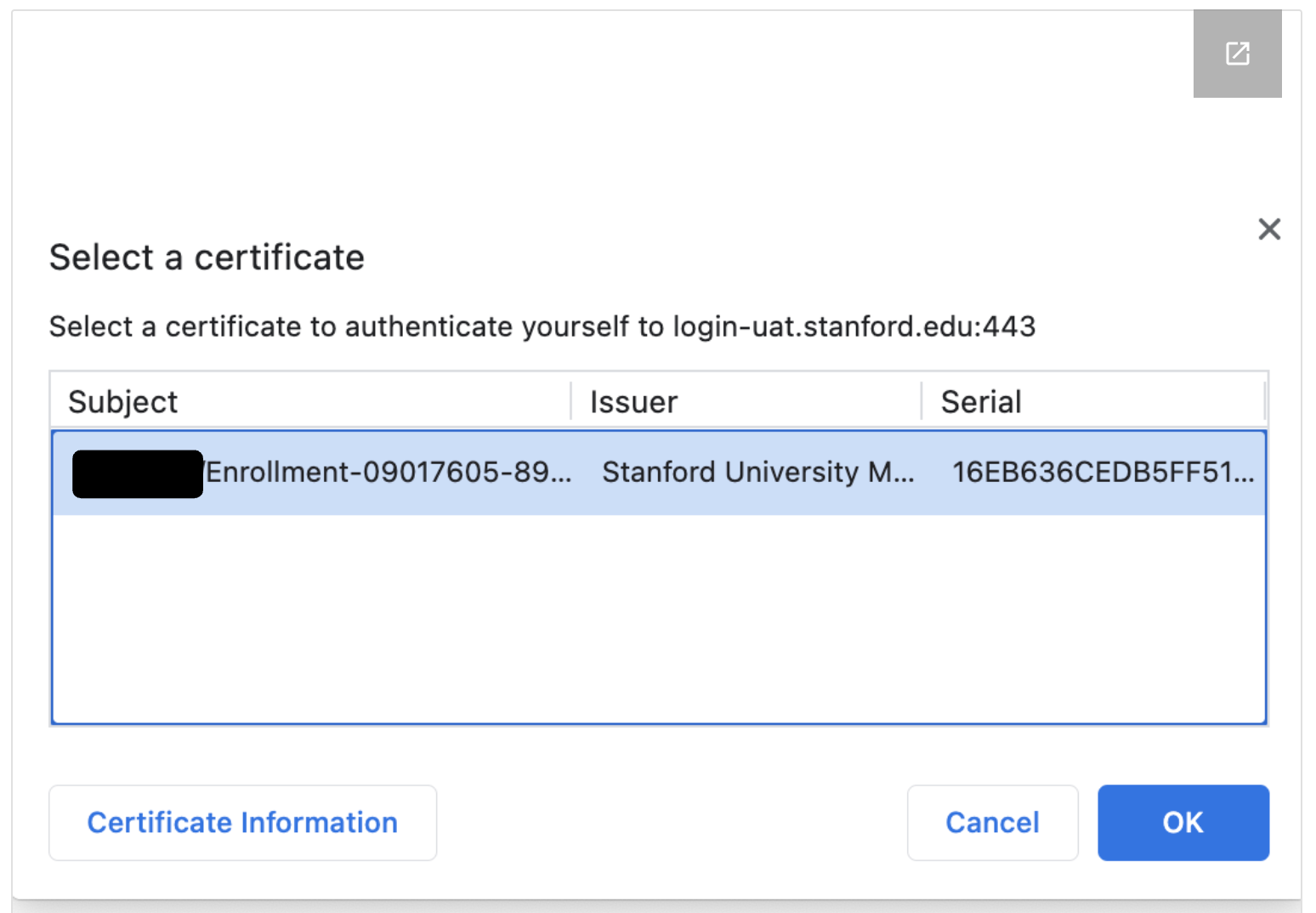1316x913 pixels.
Task: Click the serial number 16EB636CEDB5FF51
Action: click(x=1103, y=472)
